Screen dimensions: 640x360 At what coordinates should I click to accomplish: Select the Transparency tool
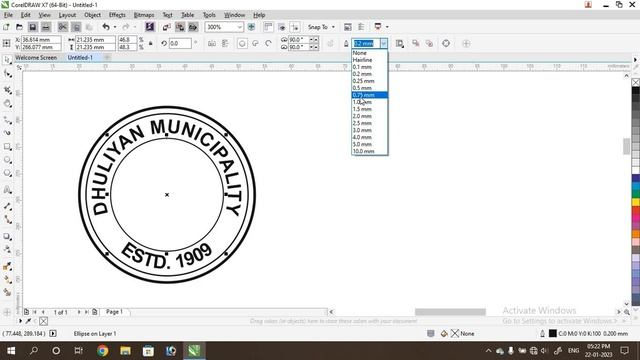7,249
